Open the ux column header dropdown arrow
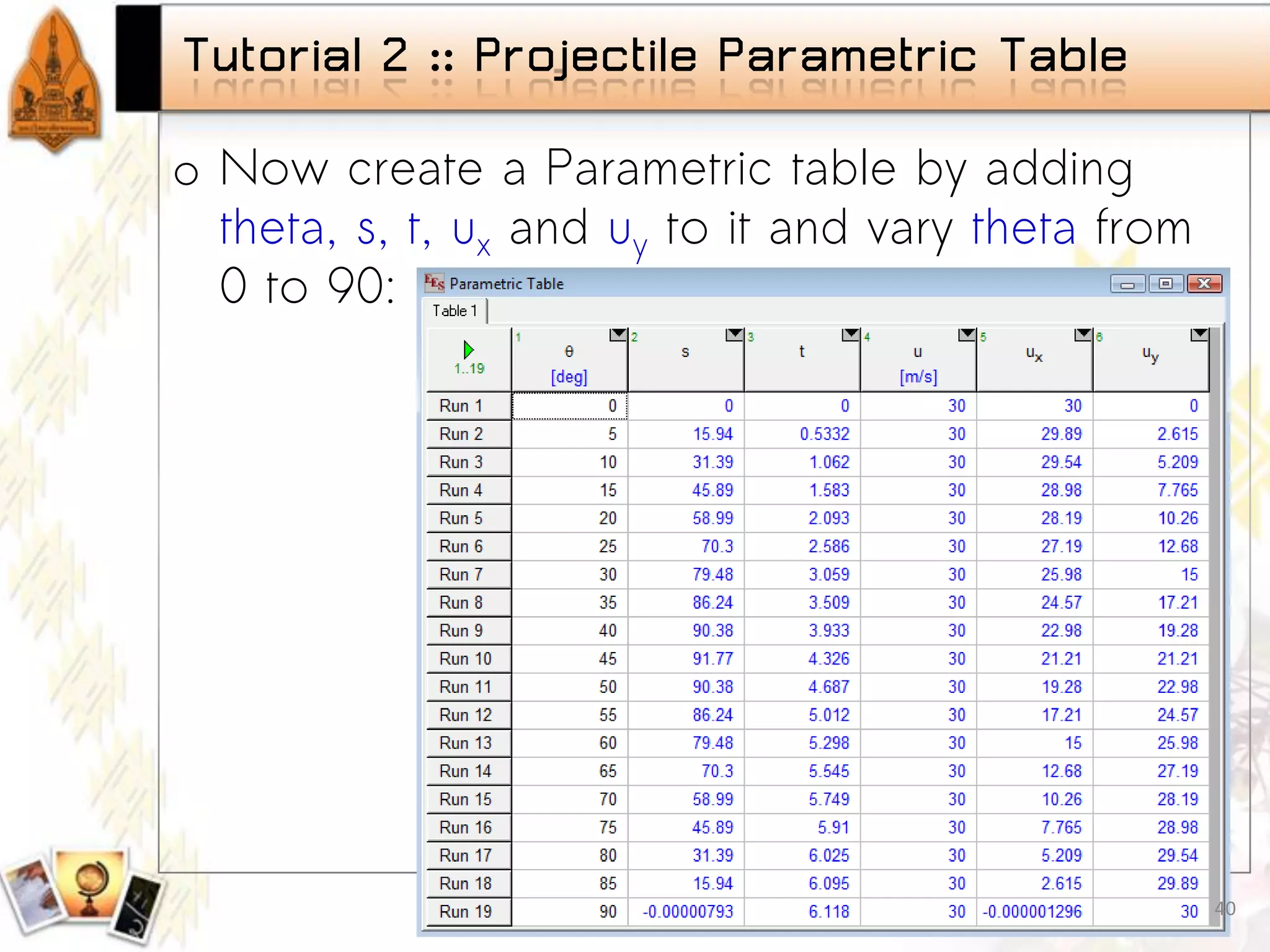The height and width of the screenshot is (952, 1270). click(1083, 335)
